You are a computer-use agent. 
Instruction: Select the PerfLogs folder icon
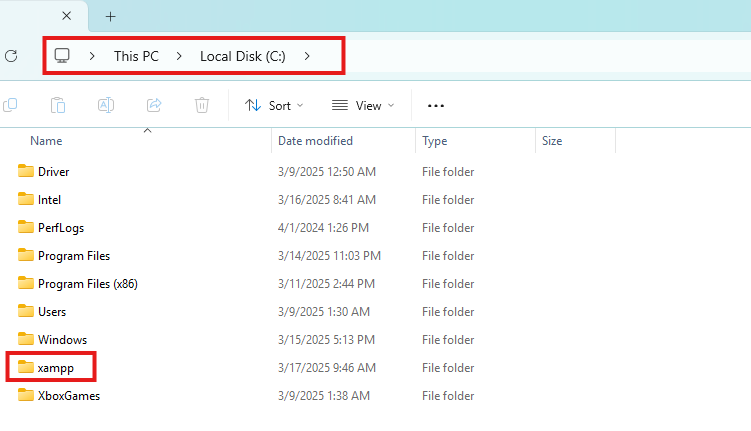(x=26, y=227)
